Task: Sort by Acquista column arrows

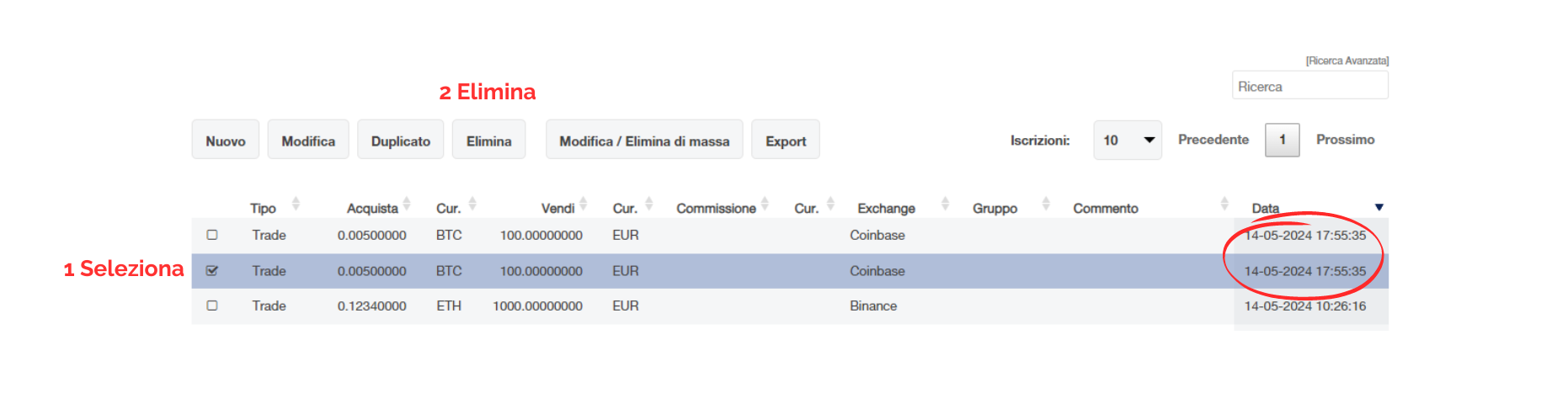Action: [x=407, y=204]
